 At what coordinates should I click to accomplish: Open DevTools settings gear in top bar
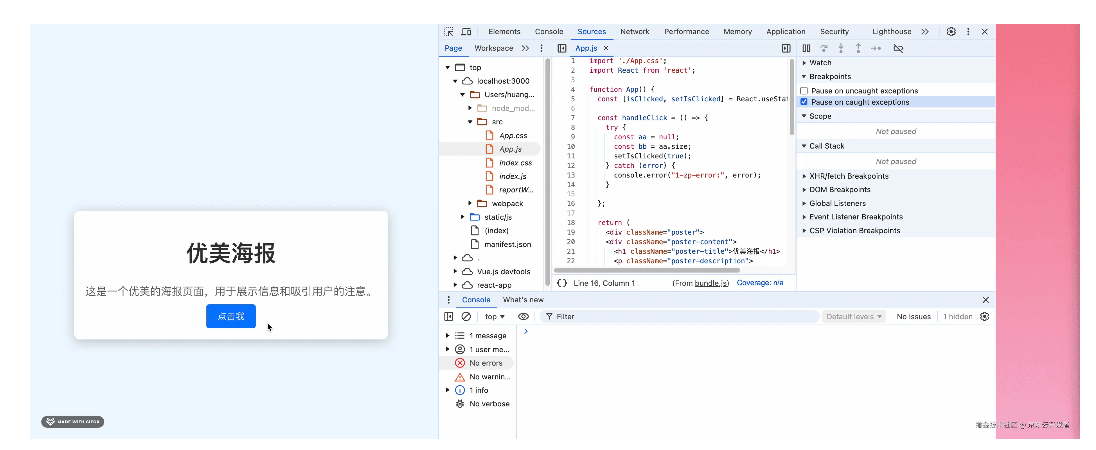coord(951,31)
